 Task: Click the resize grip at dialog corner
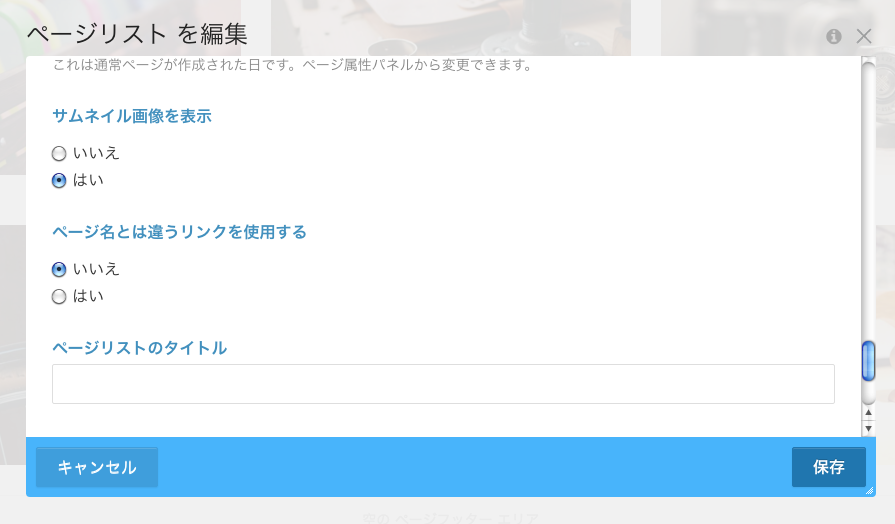pyautogui.click(x=869, y=490)
